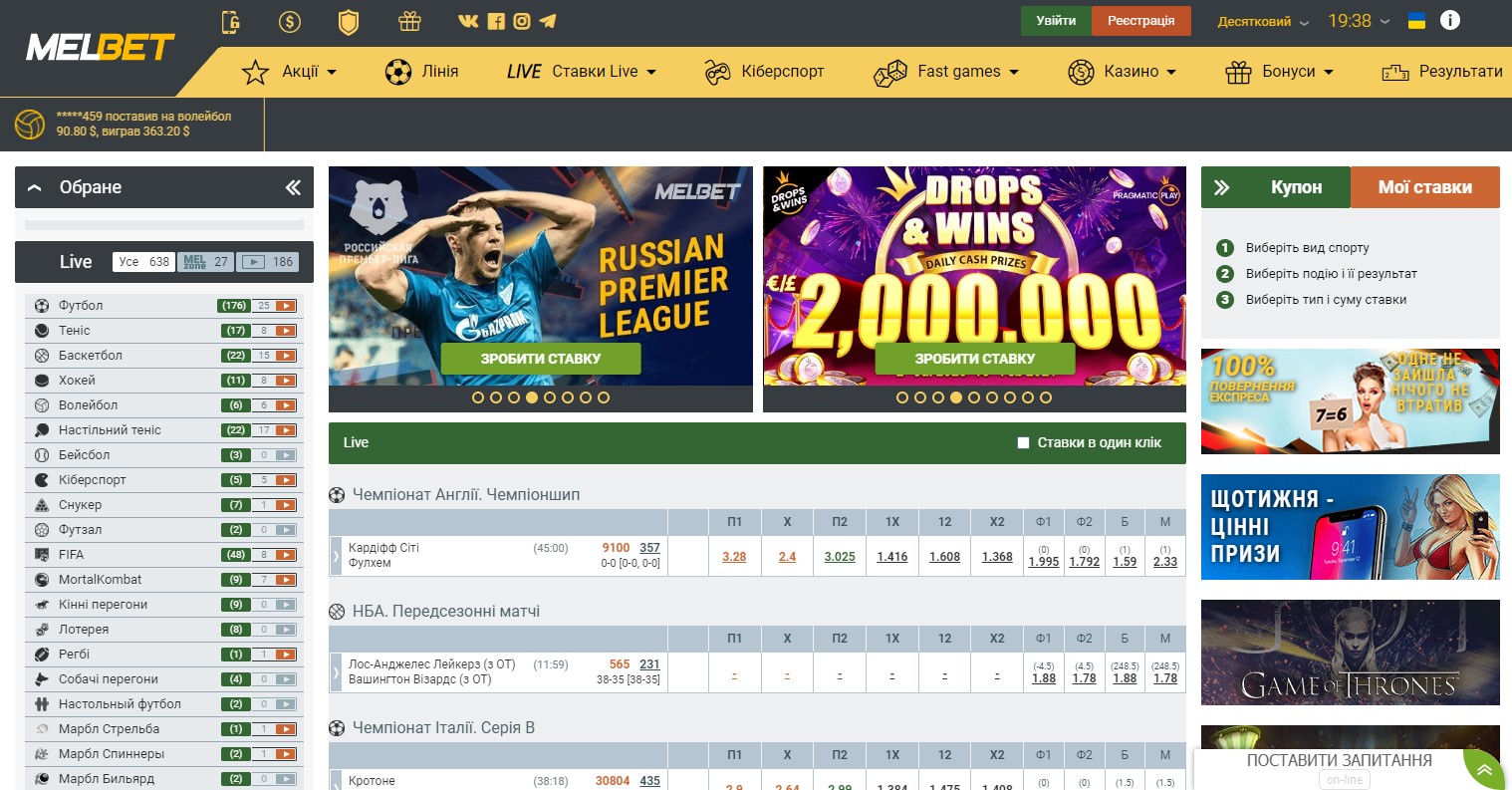Open the MELBET logo home link
Screen dimensions: 1512x790
click(x=100, y=47)
